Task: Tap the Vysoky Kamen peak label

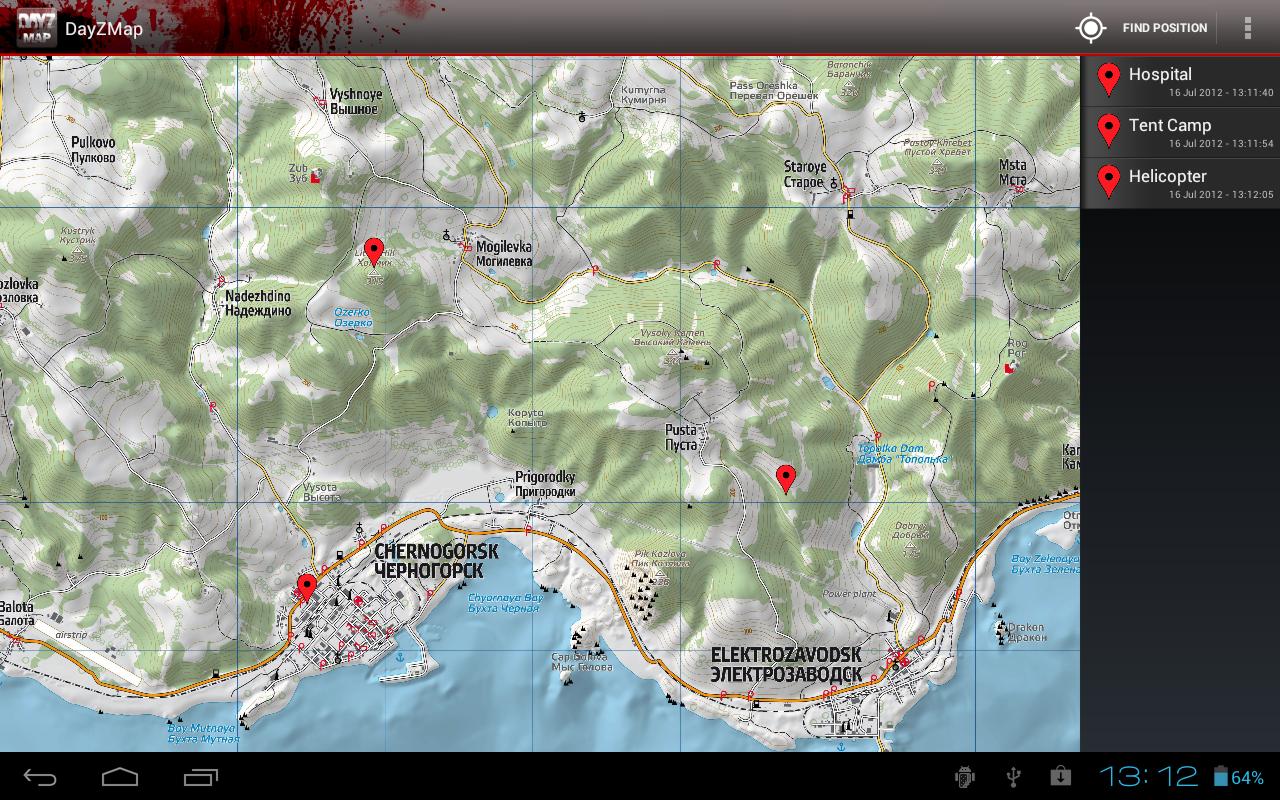Action: click(x=670, y=338)
